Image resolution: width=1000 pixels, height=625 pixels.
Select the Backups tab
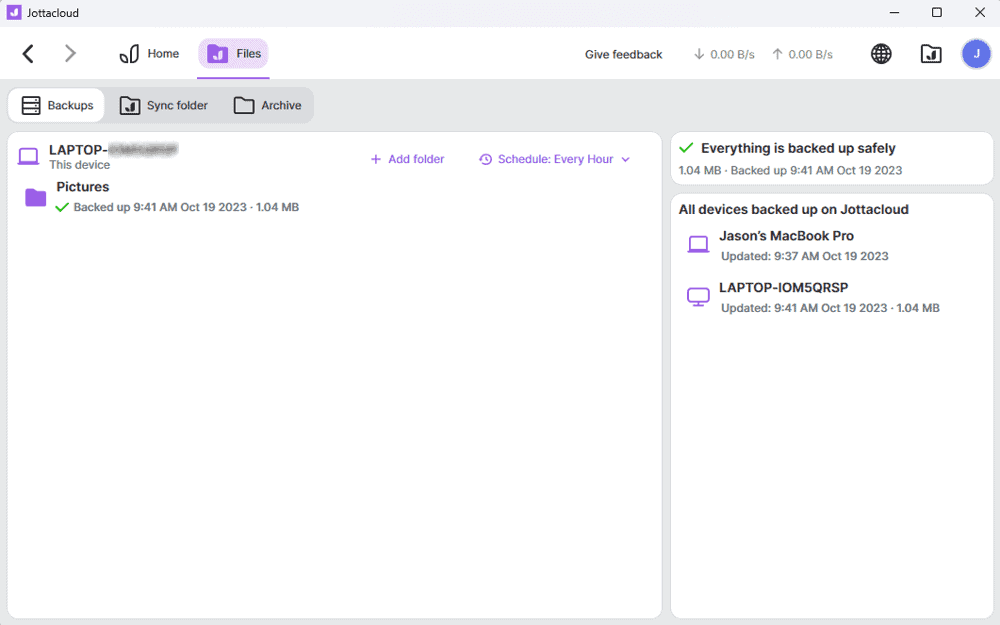pyautogui.click(x=57, y=105)
